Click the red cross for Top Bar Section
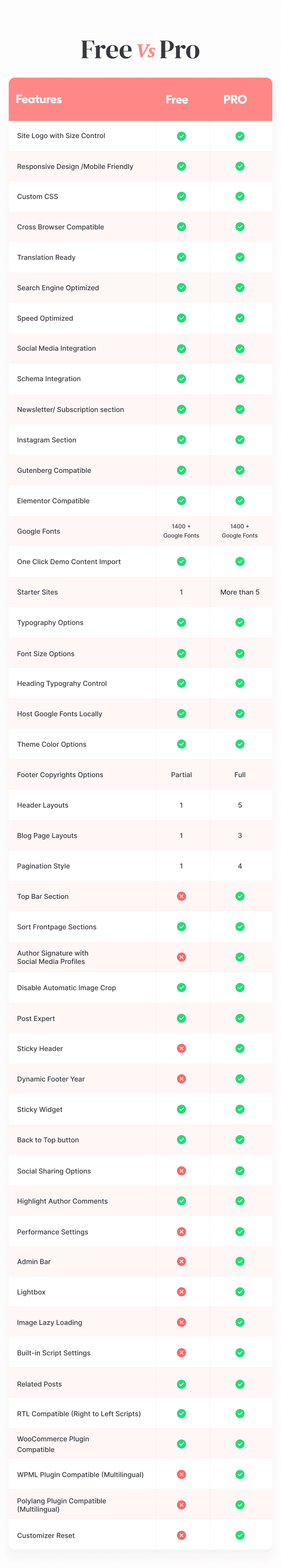This screenshot has height=1568, width=281. (x=181, y=897)
